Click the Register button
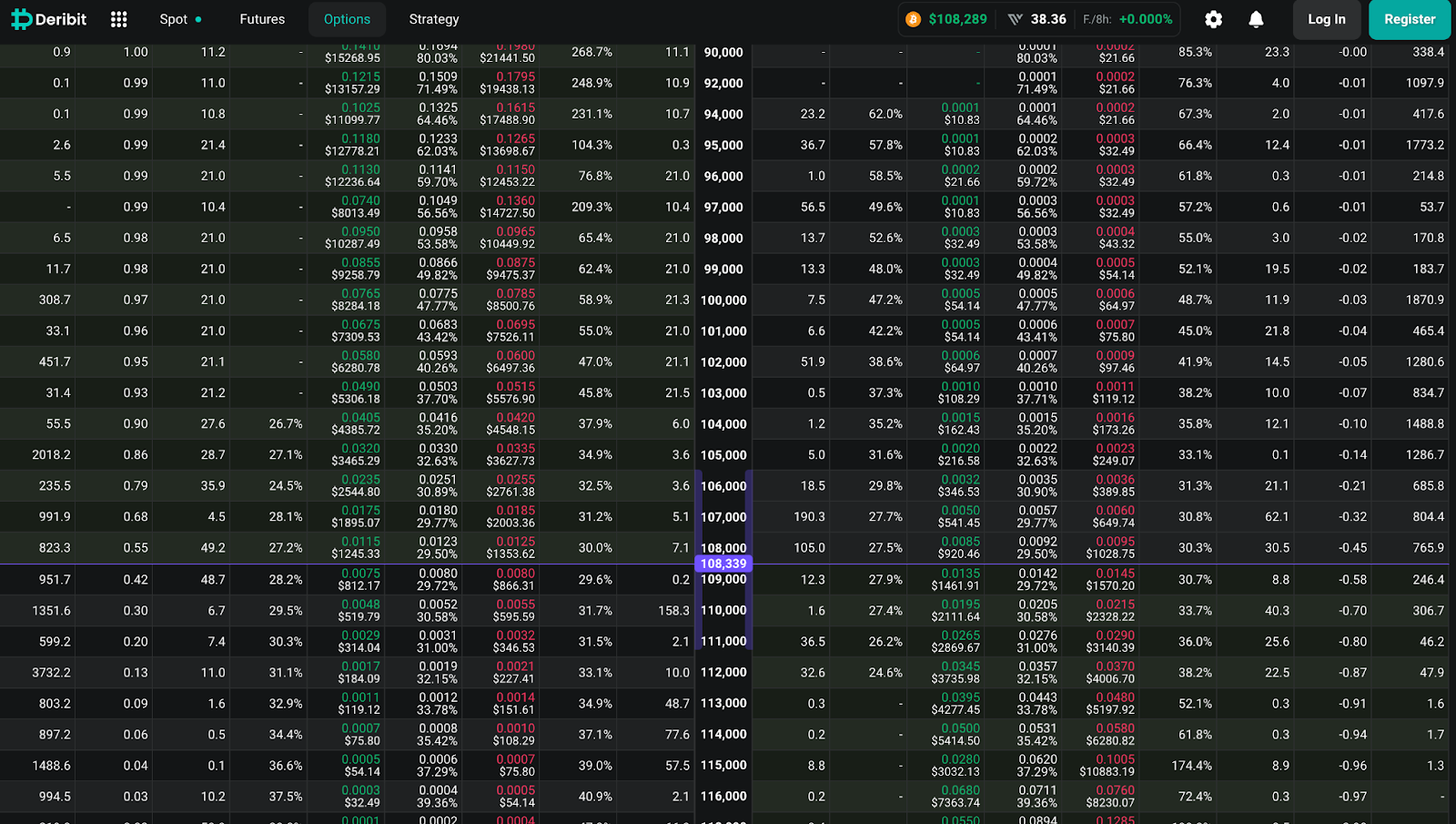Screen dimensions: 1456x824 click(1409, 19)
